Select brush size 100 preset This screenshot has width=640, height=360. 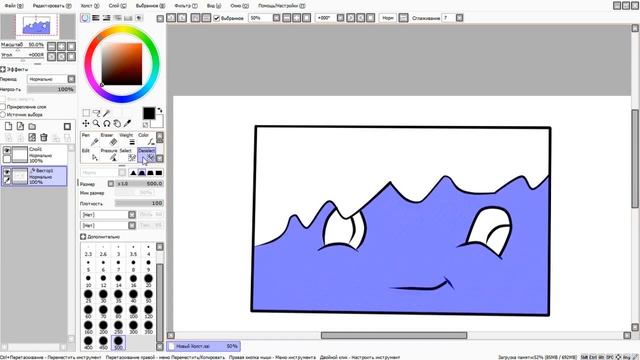point(133,312)
